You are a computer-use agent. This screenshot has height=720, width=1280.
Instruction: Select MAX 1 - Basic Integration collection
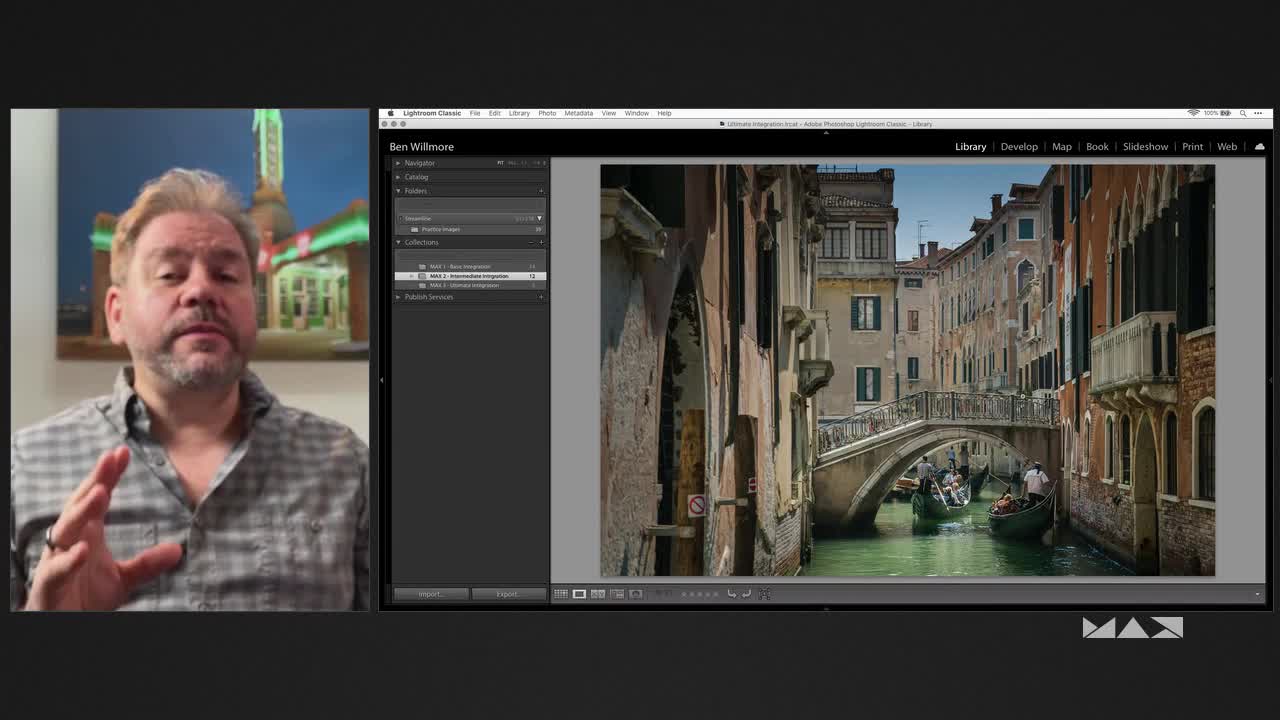(460, 267)
